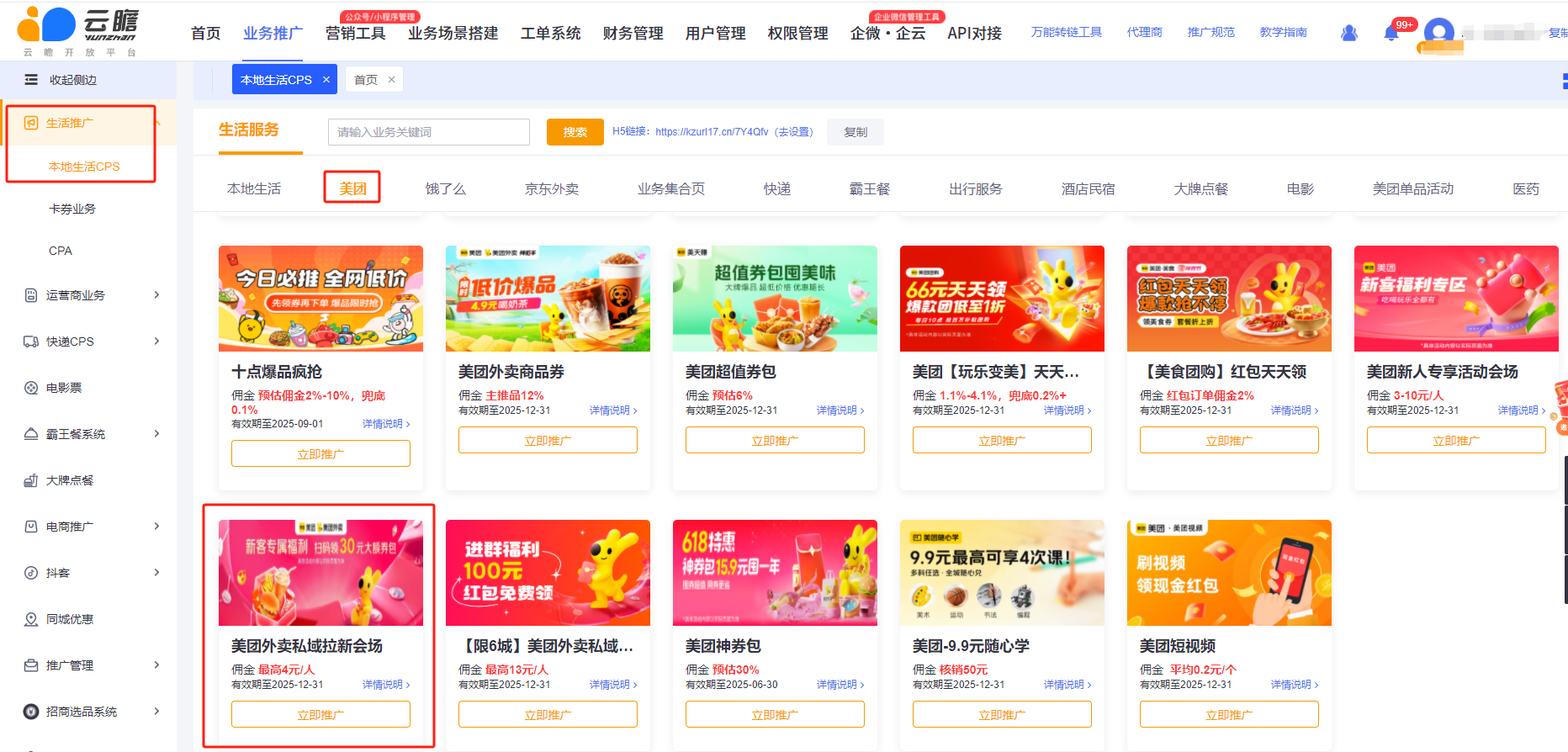The width and height of the screenshot is (1568, 752).
Task: Close the 本地生活CPS tab
Action: point(326,80)
